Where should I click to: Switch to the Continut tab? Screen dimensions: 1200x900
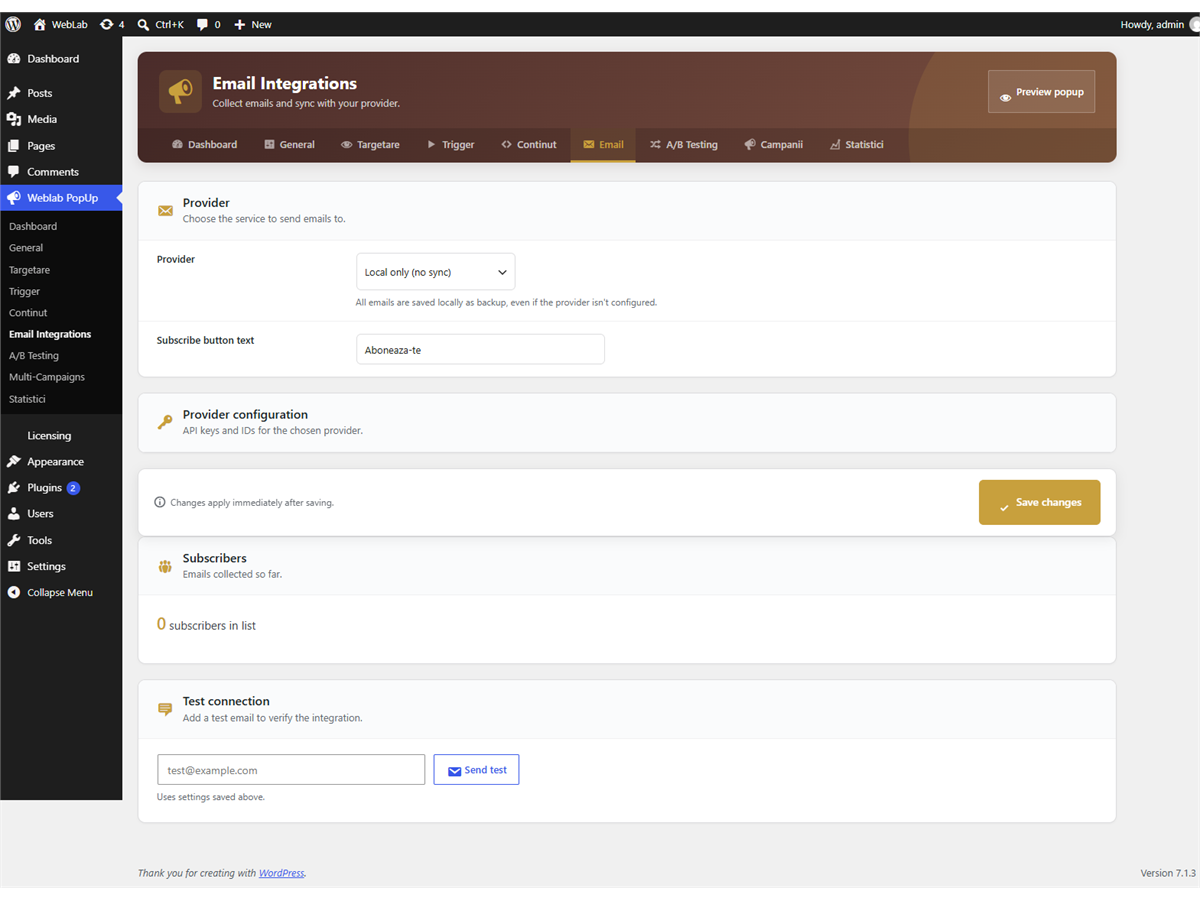pyautogui.click(x=529, y=145)
